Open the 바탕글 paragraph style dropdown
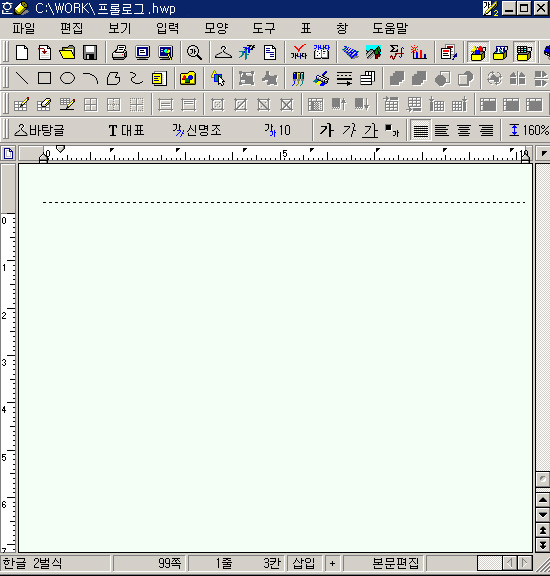This screenshot has height=576, width=550. click(x=39, y=130)
